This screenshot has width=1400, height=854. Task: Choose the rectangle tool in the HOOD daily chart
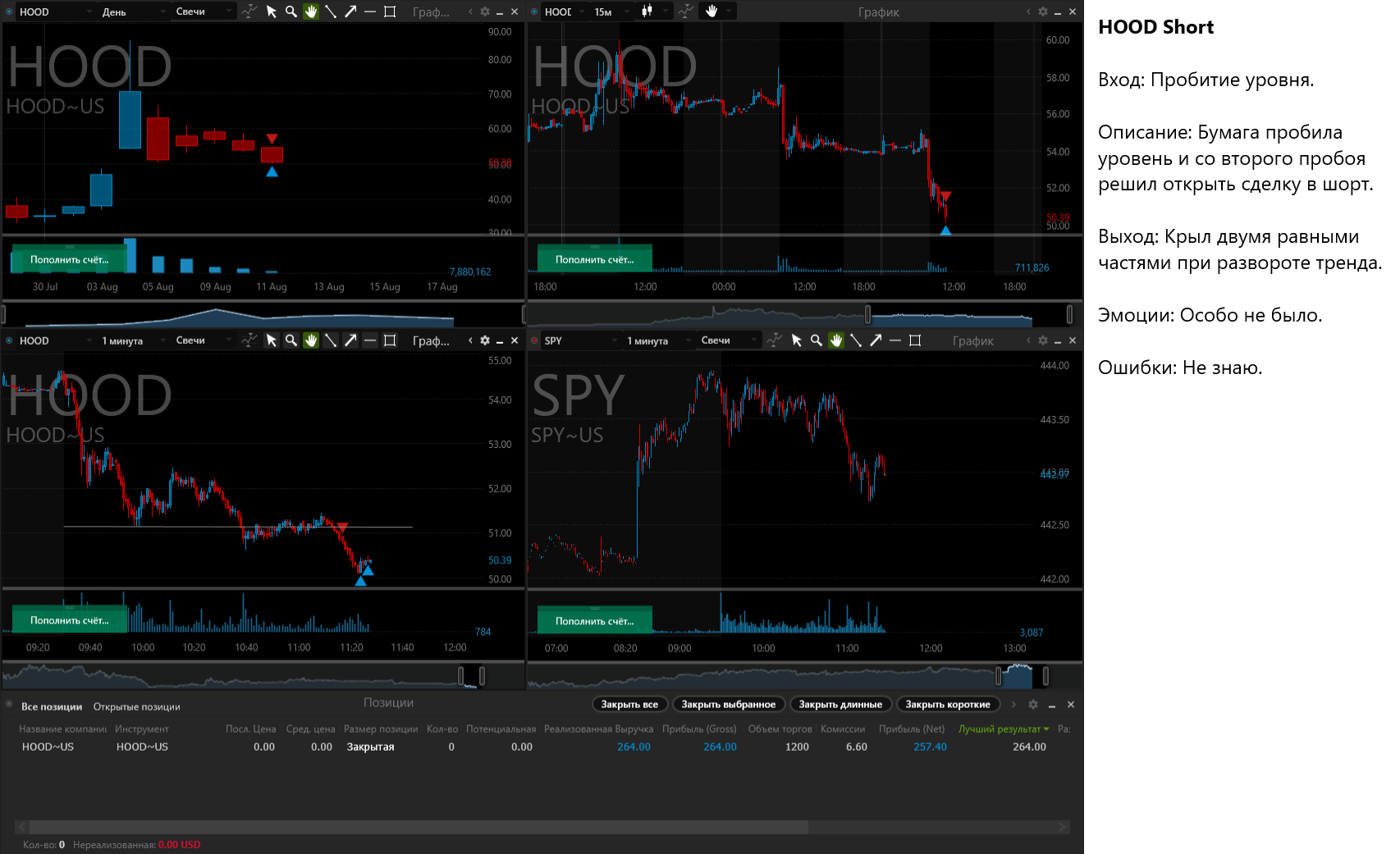390,11
